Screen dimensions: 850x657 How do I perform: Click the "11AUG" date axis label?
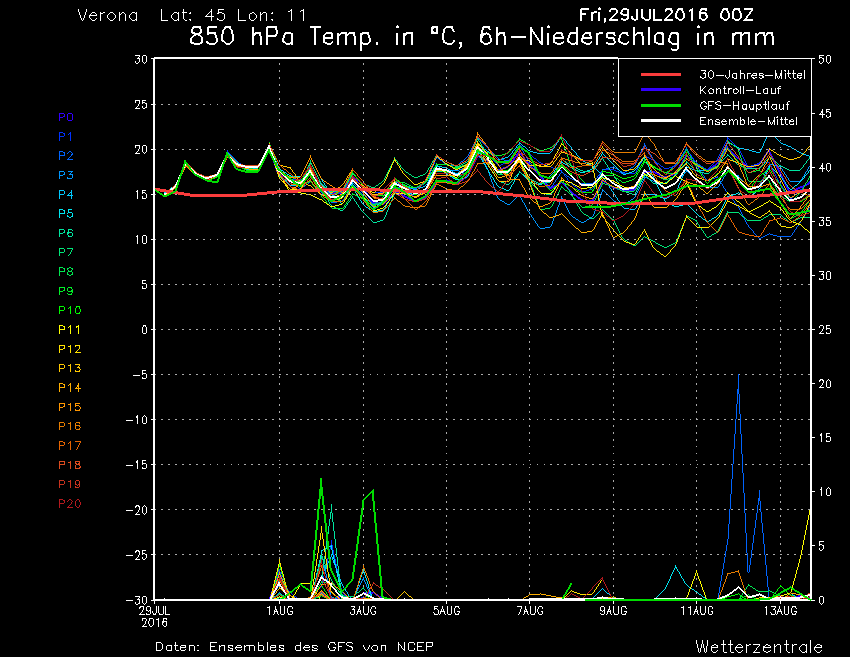(697, 611)
